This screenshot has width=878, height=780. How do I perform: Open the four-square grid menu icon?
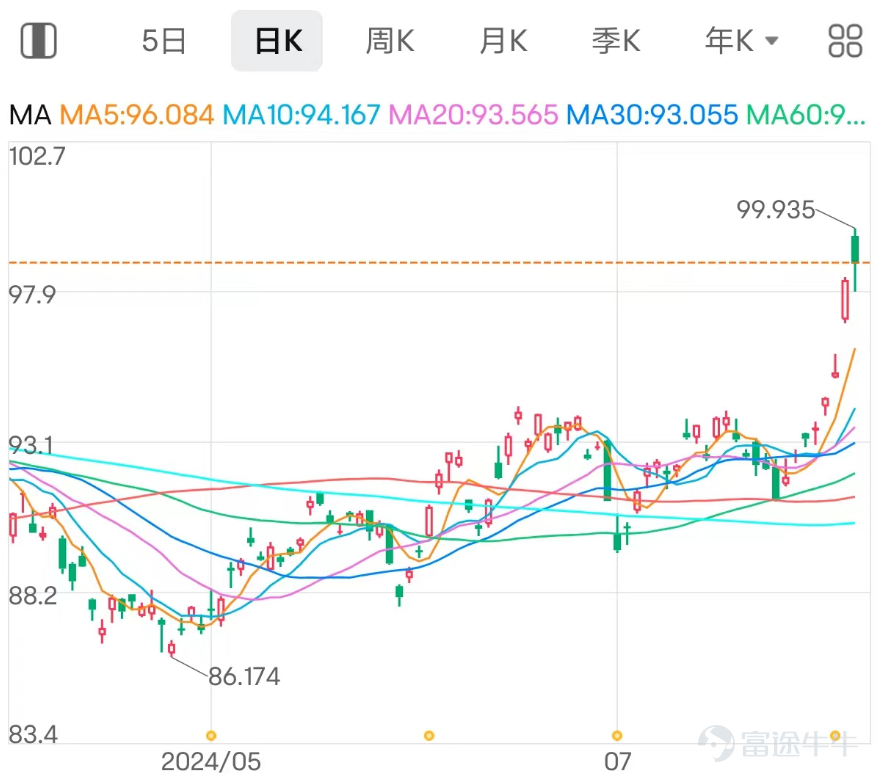click(845, 40)
